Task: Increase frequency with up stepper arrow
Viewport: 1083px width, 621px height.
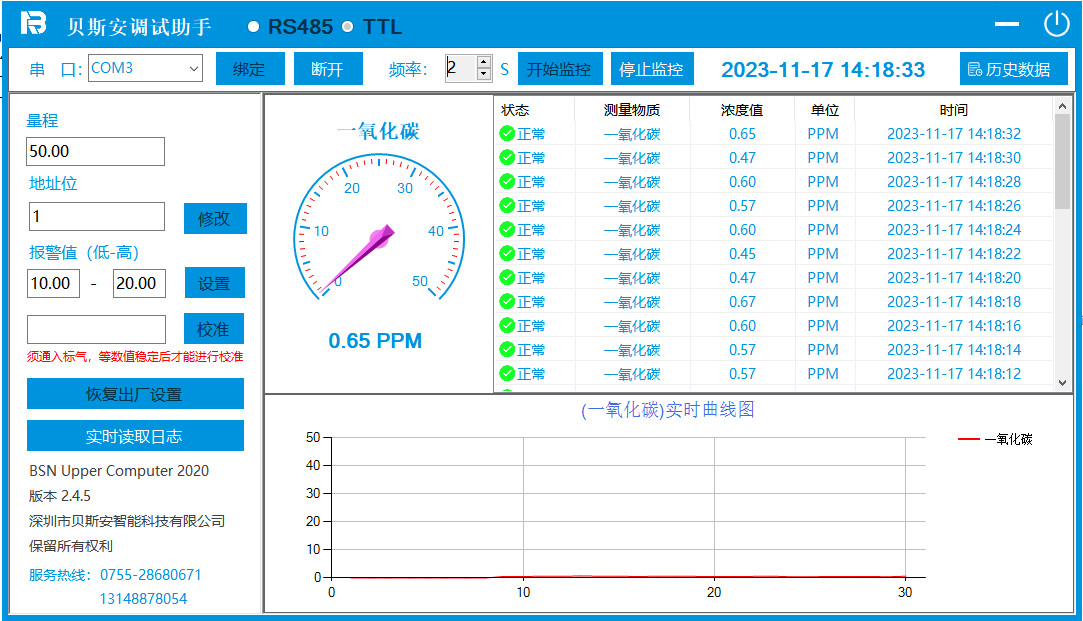Action: 484,62
